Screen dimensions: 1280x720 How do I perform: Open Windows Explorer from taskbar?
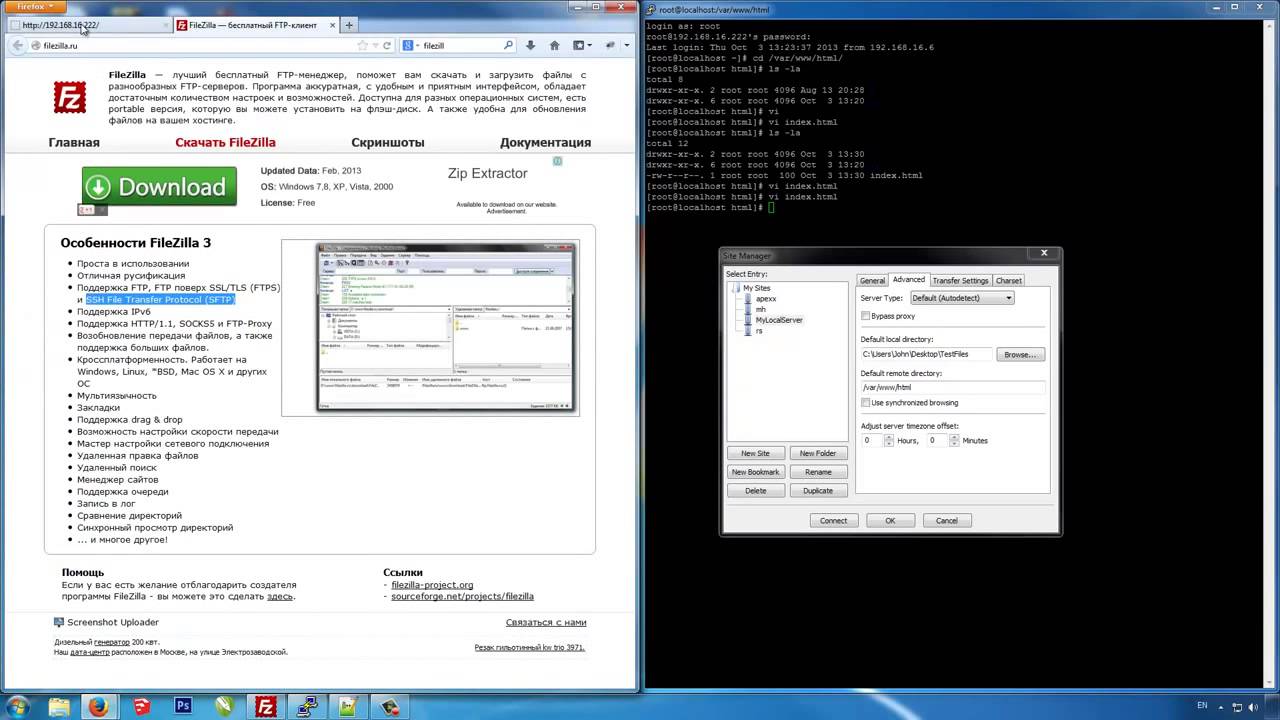60,706
